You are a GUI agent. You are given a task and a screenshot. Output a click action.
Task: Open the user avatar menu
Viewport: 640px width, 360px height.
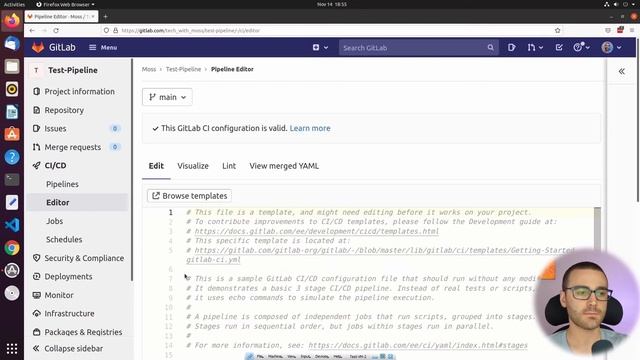(611, 47)
